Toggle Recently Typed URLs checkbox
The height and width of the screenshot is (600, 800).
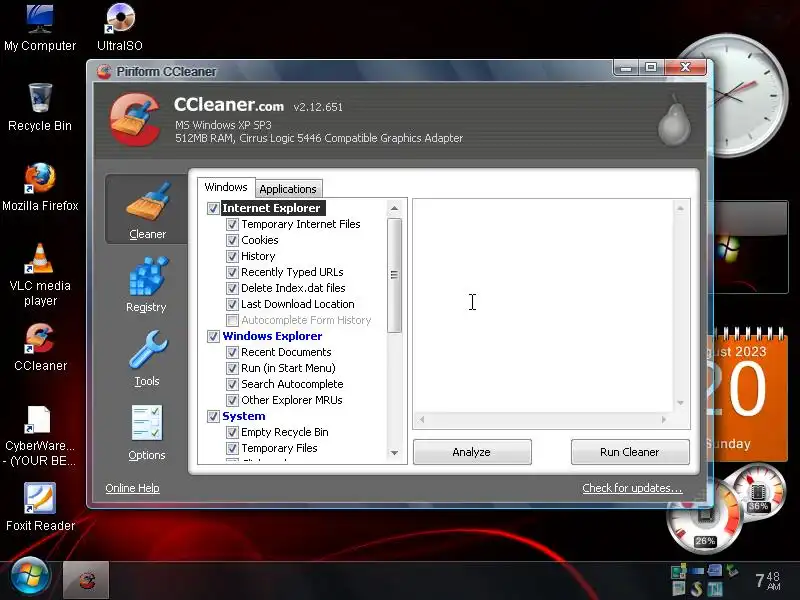[x=232, y=272]
